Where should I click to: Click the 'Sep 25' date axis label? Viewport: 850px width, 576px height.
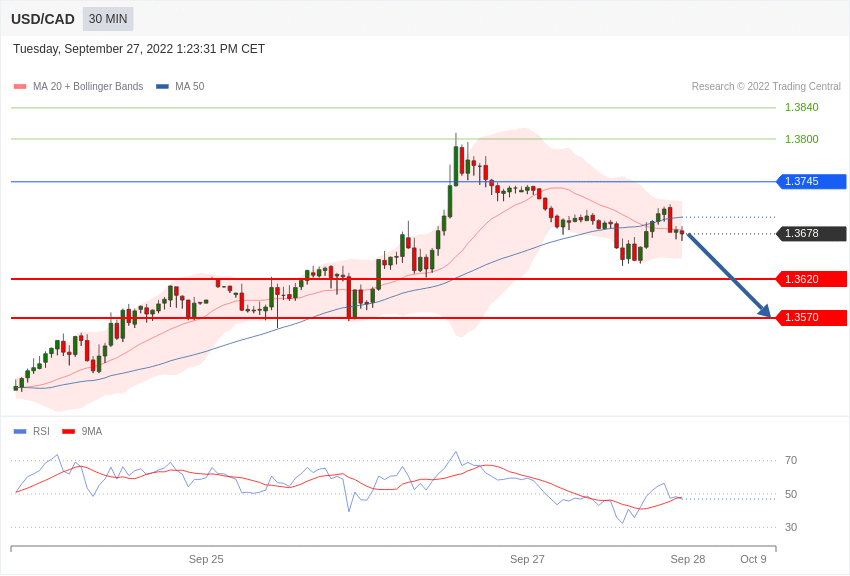[x=206, y=559]
